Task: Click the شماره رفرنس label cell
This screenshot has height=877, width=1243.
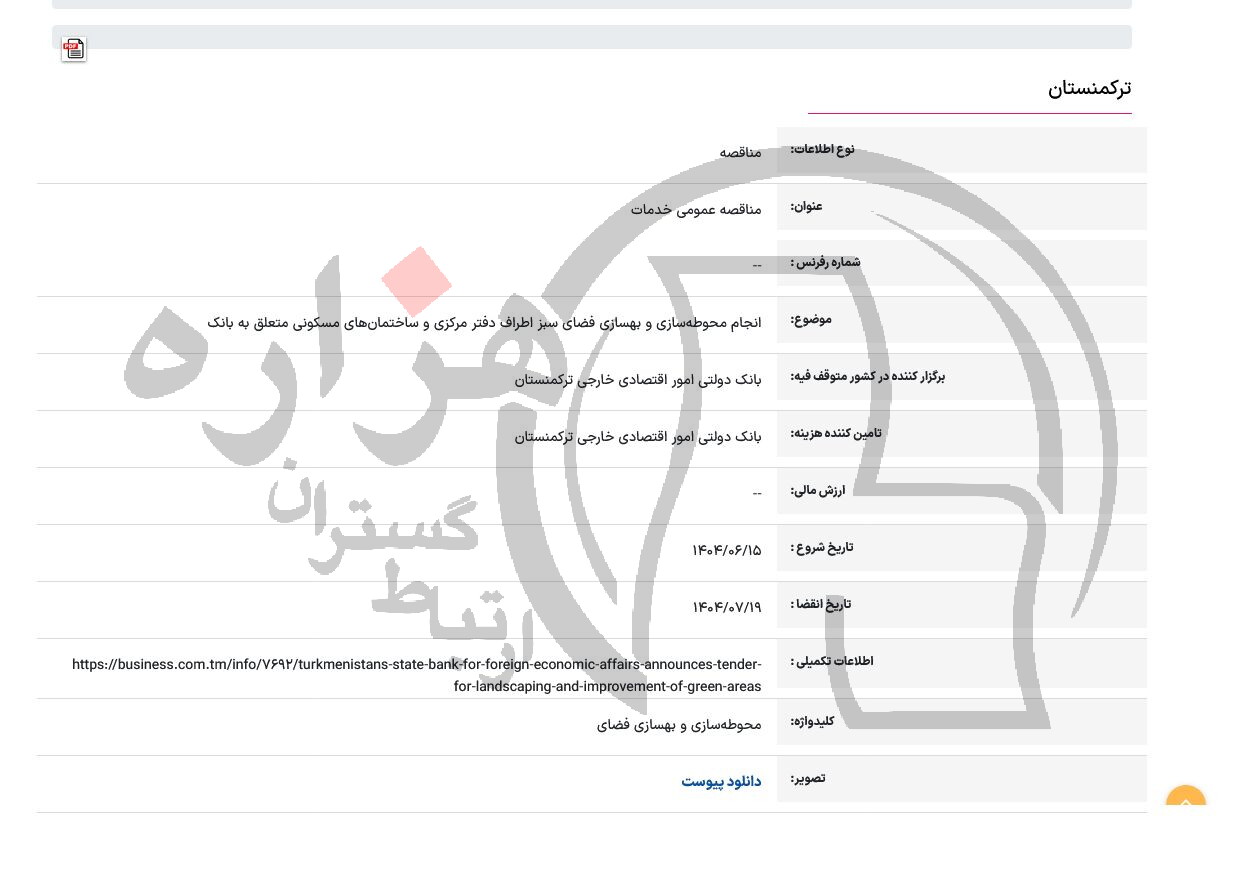Action: click(x=826, y=262)
